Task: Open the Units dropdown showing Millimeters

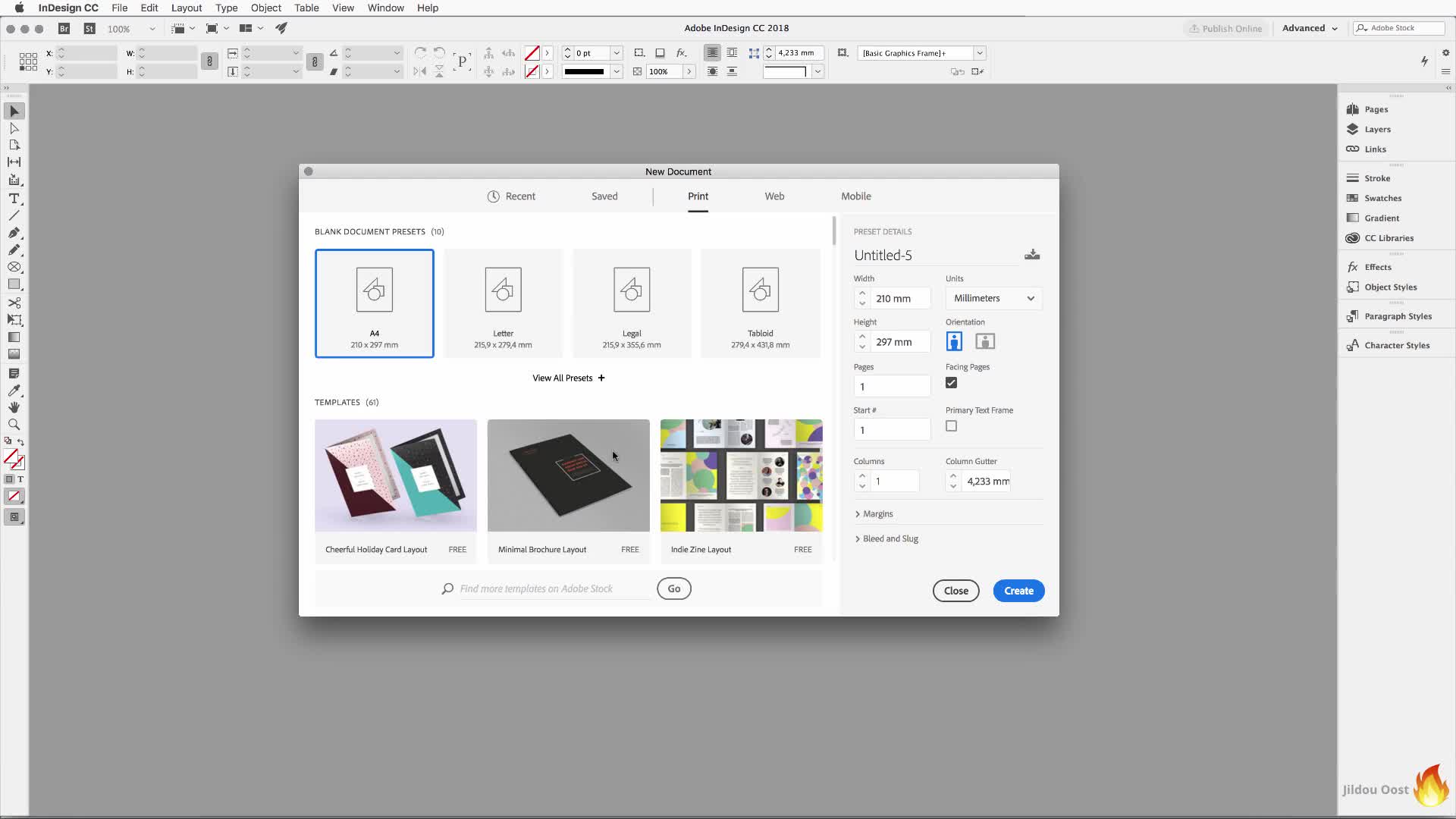Action: click(x=993, y=298)
